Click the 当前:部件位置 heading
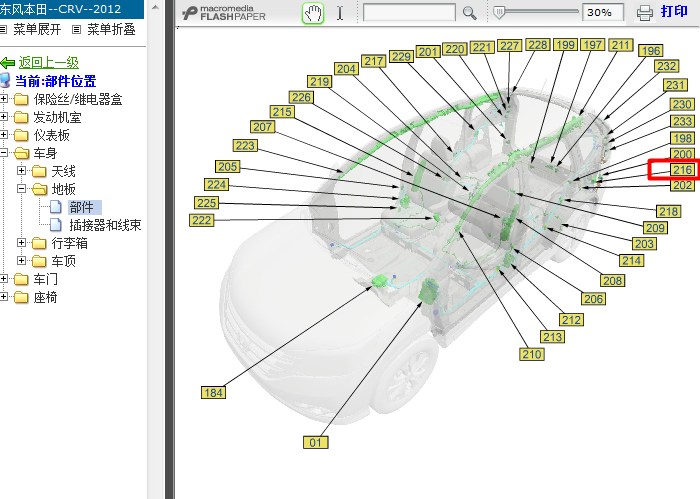The width and height of the screenshot is (700, 499). point(55,81)
